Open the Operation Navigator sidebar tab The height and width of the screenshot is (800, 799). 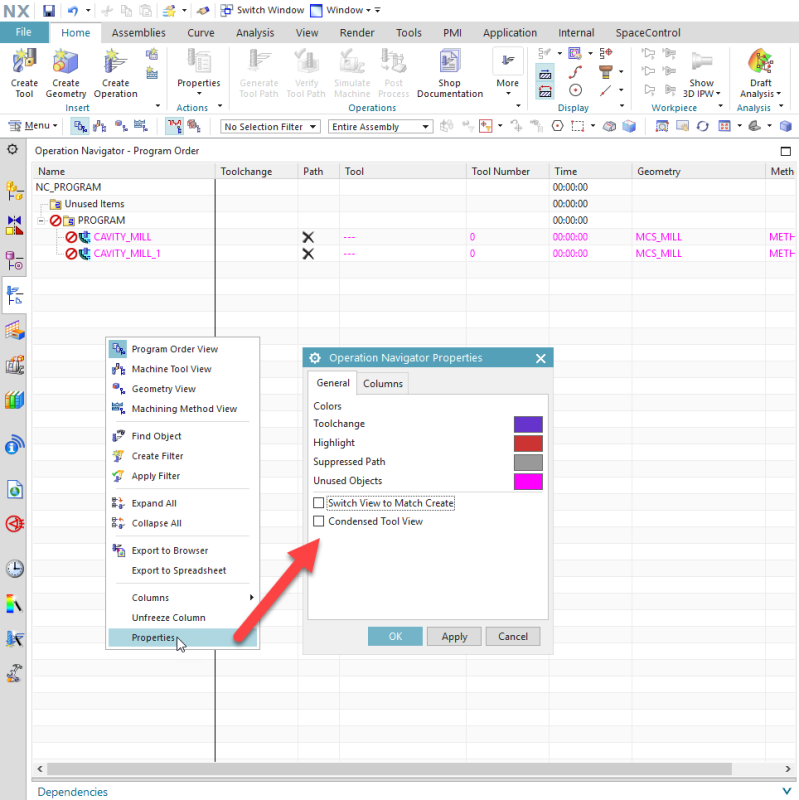(x=14, y=295)
